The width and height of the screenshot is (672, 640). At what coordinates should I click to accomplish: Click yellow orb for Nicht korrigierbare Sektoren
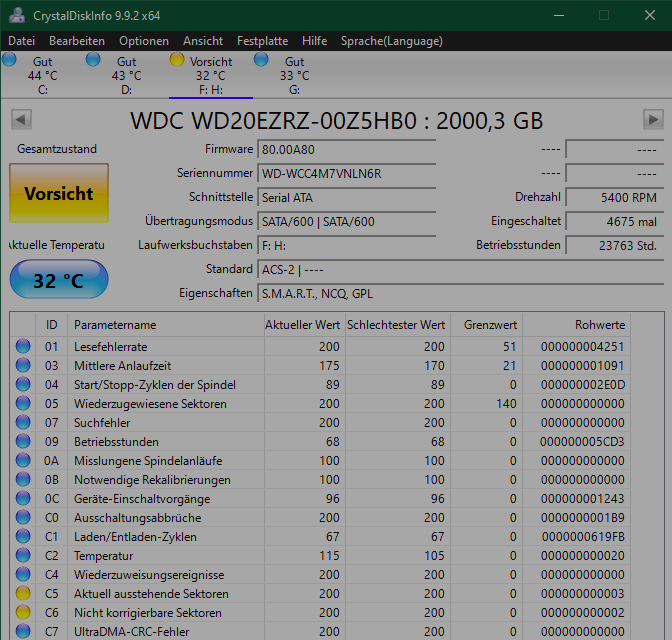point(23,613)
